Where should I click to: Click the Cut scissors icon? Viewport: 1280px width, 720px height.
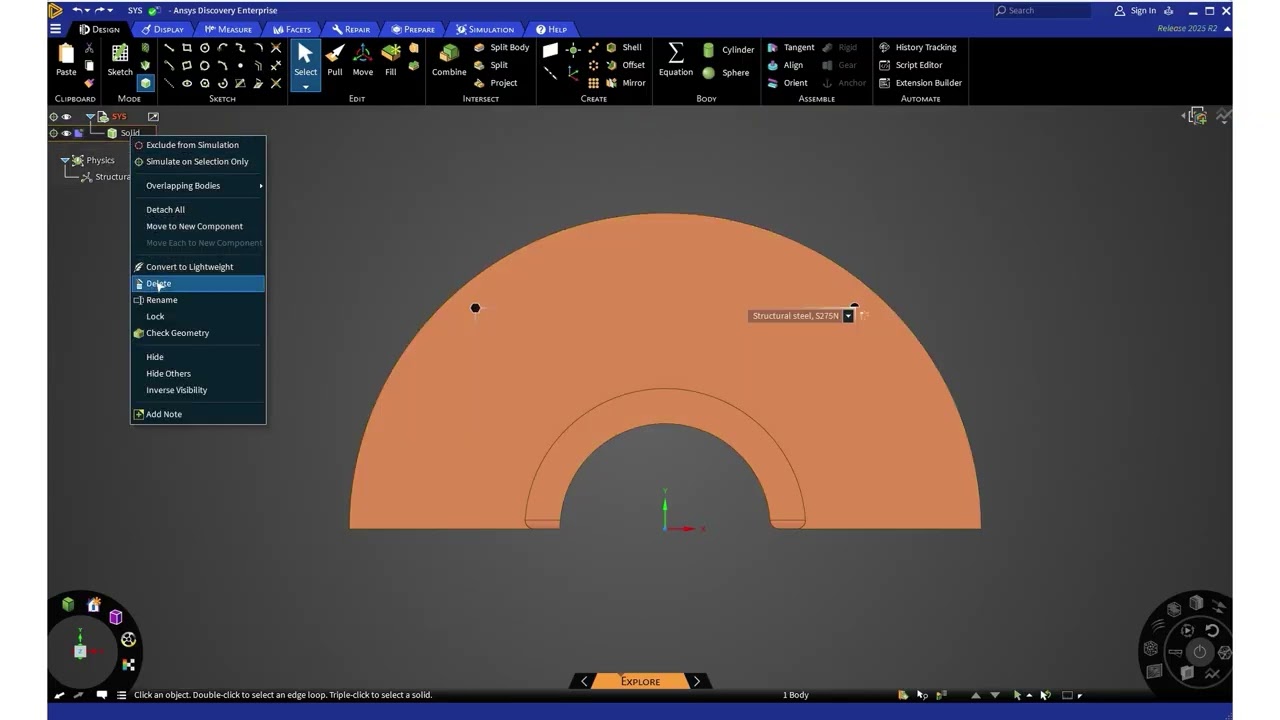tap(89, 47)
